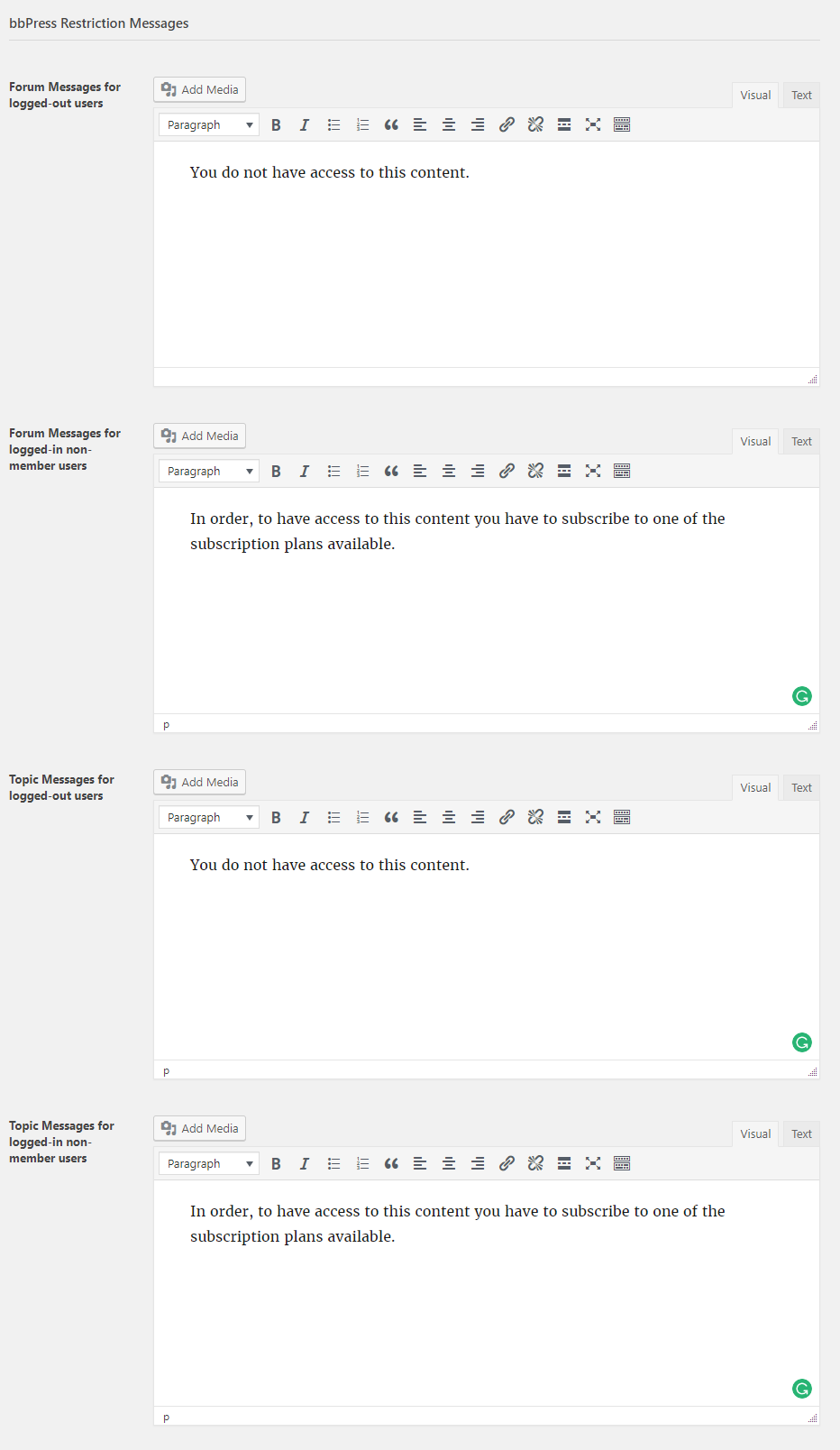
Task: Click the Topic non-member users message text
Action: (x=457, y=1224)
